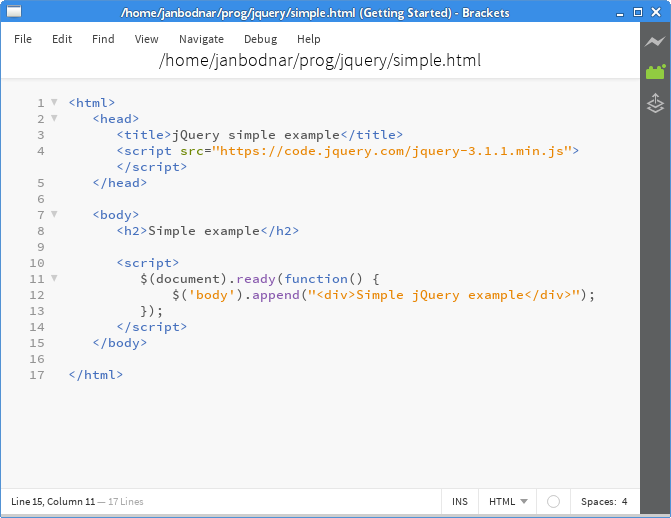Click the jQuery CDN URL string
The height and width of the screenshot is (518, 671).
pos(392,151)
